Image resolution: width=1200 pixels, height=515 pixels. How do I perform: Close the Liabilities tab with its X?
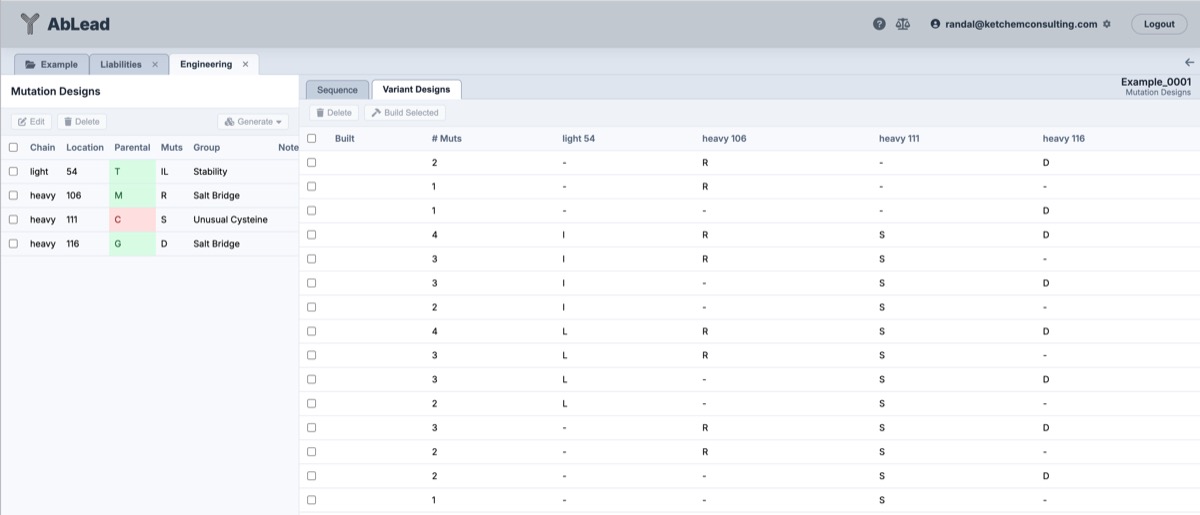coord(155,64)
